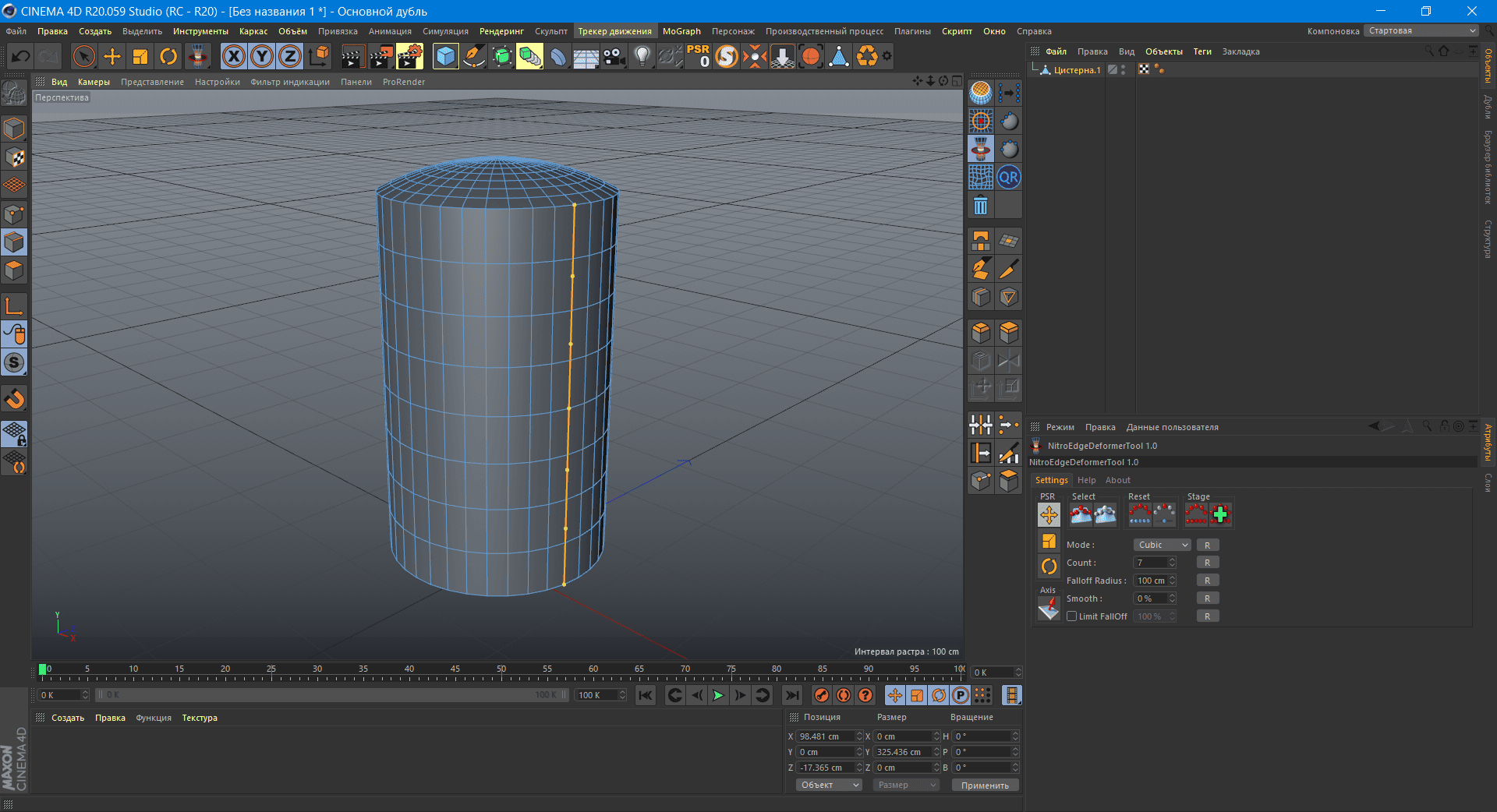Screen dimensions: 1497x812
Task: Click Stage add green plus icon
Action: (1221, 514)
